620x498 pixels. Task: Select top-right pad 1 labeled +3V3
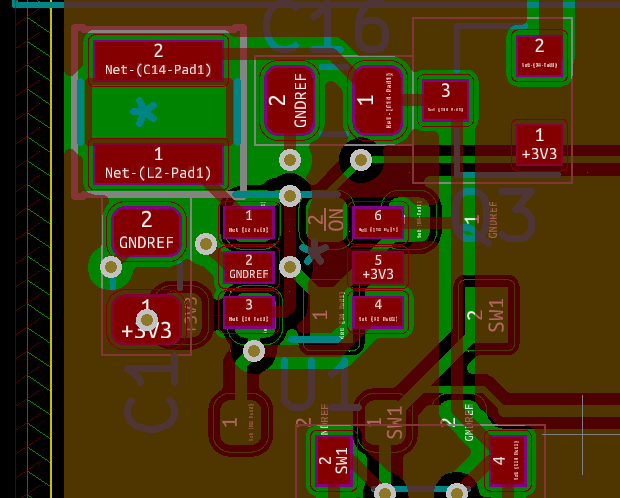coord(539,145)
